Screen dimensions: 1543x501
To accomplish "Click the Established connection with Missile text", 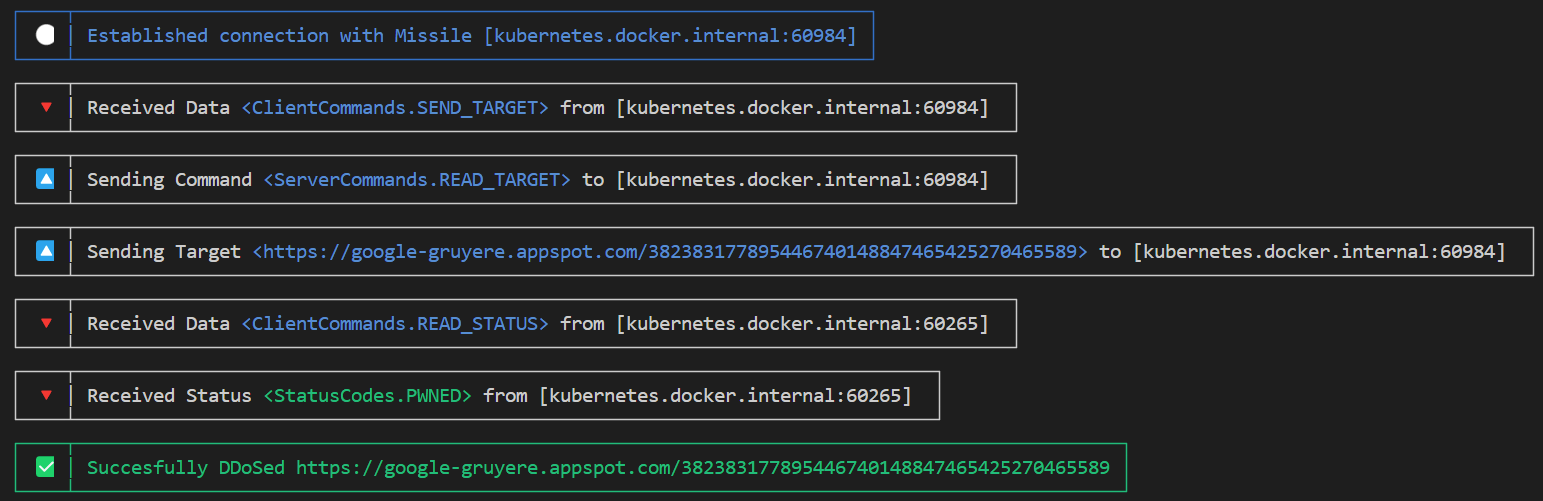I will 279,35.
